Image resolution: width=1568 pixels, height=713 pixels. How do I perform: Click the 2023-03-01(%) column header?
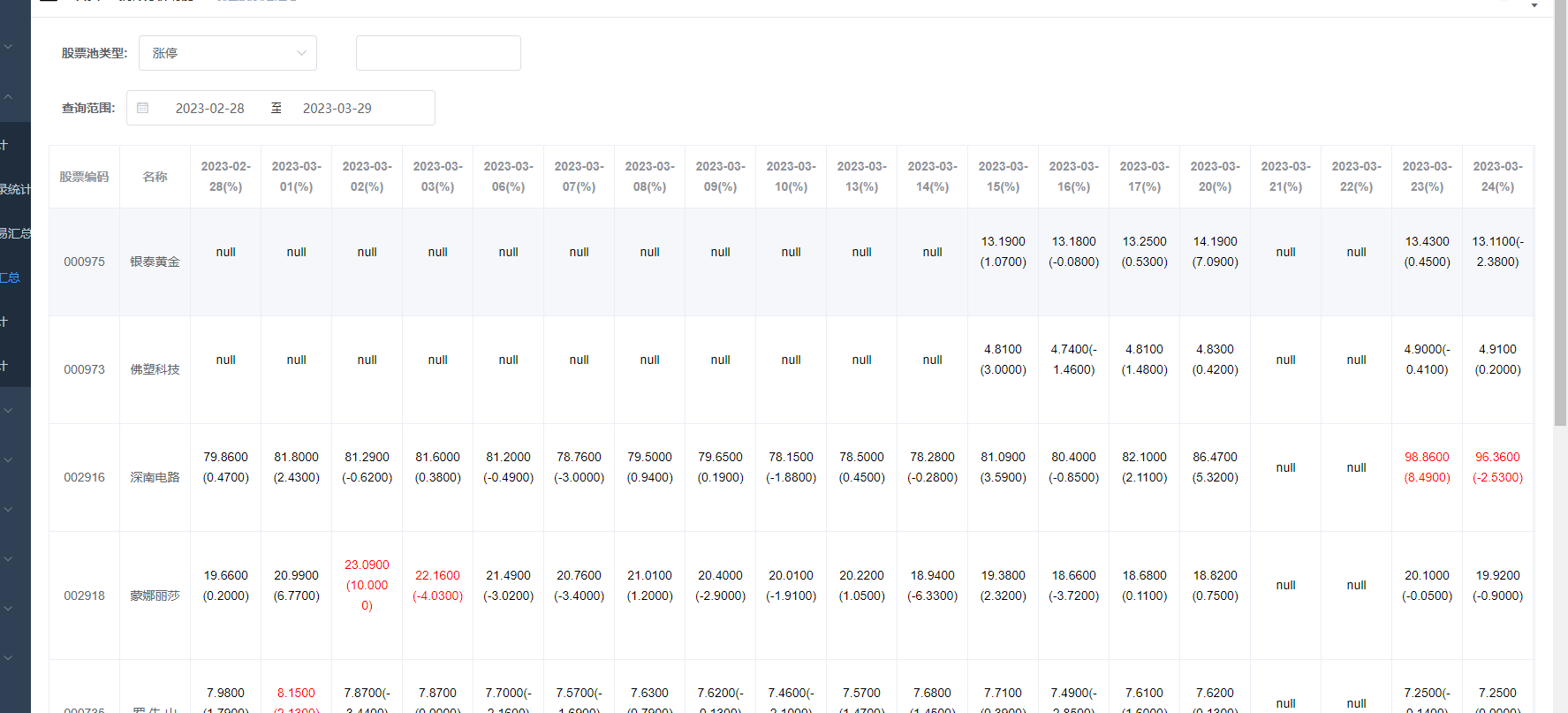point(296,177)
